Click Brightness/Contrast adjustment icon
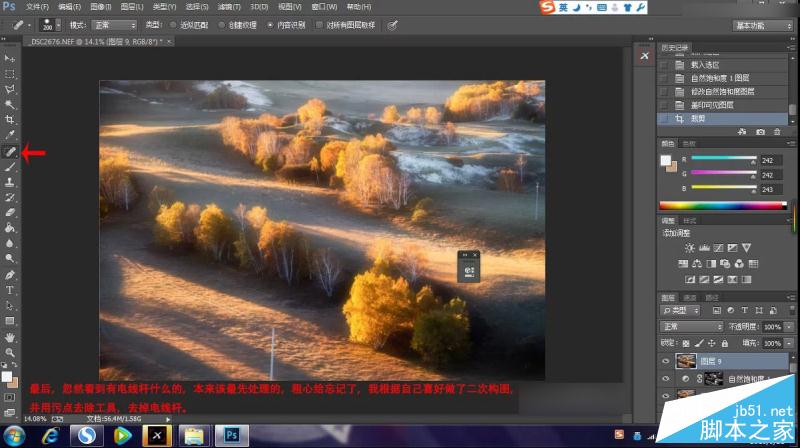Viewport: 800px width, 448px height. (x=690, y=248)
